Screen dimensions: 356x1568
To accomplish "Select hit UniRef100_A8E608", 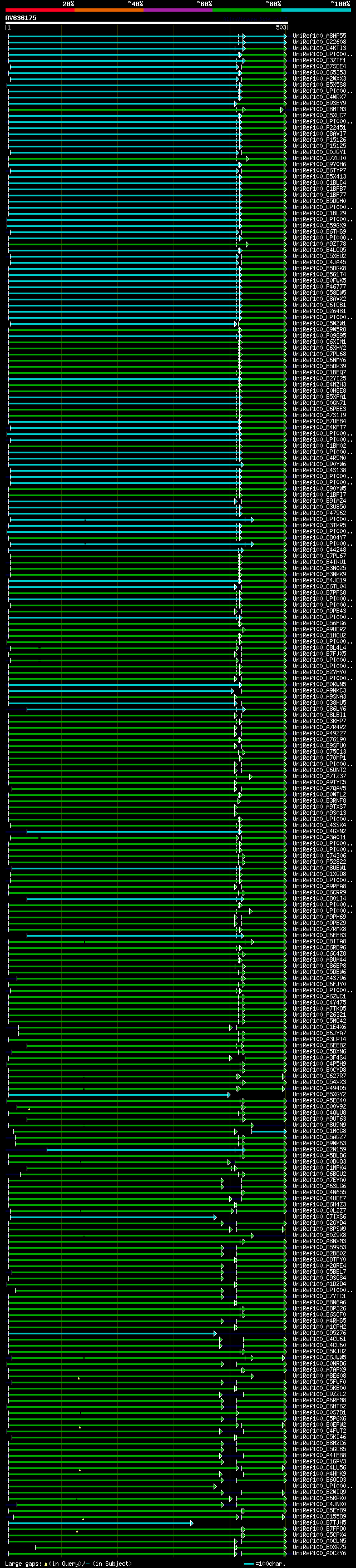I will [319, 1375].
